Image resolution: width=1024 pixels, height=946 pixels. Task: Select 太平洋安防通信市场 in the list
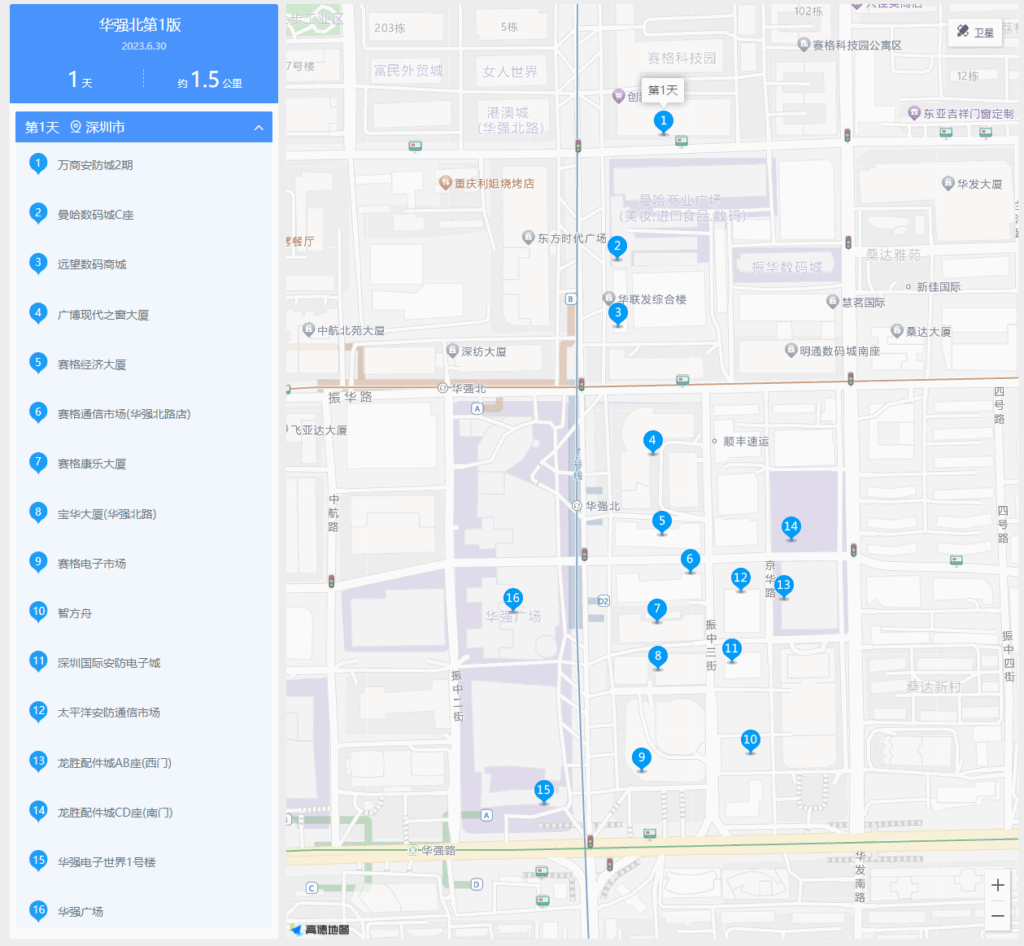point(144,712)
